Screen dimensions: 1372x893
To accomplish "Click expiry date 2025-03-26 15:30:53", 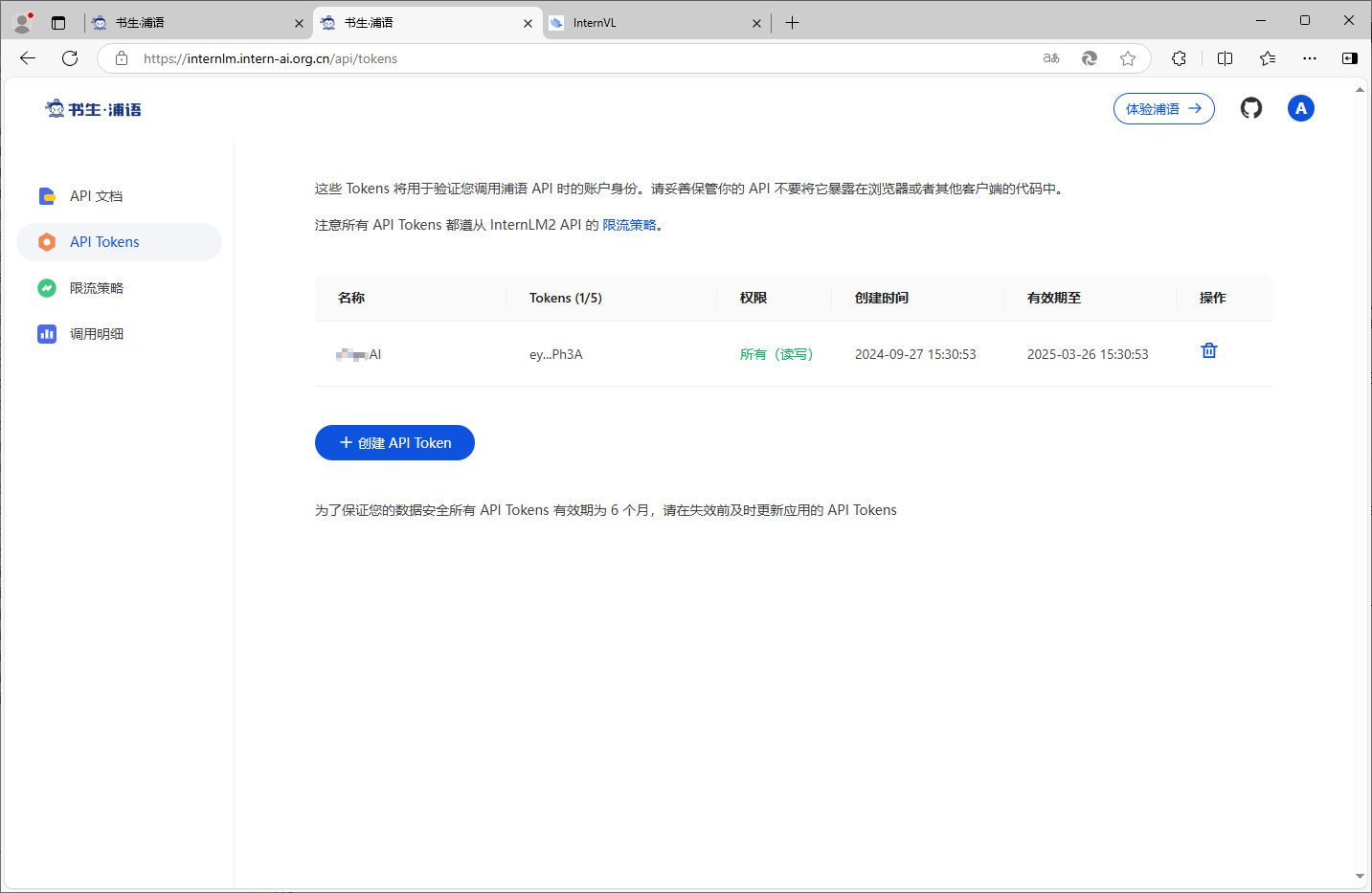I will 1088,354.
